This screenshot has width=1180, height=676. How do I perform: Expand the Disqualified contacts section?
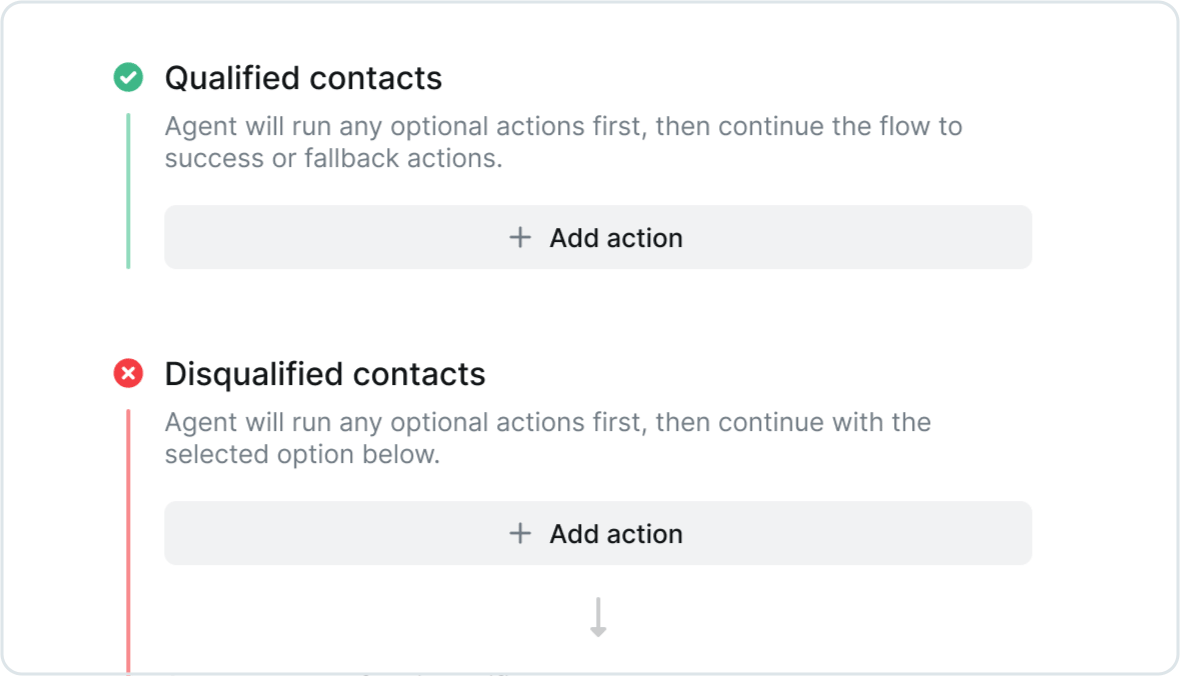pos(325,373)
